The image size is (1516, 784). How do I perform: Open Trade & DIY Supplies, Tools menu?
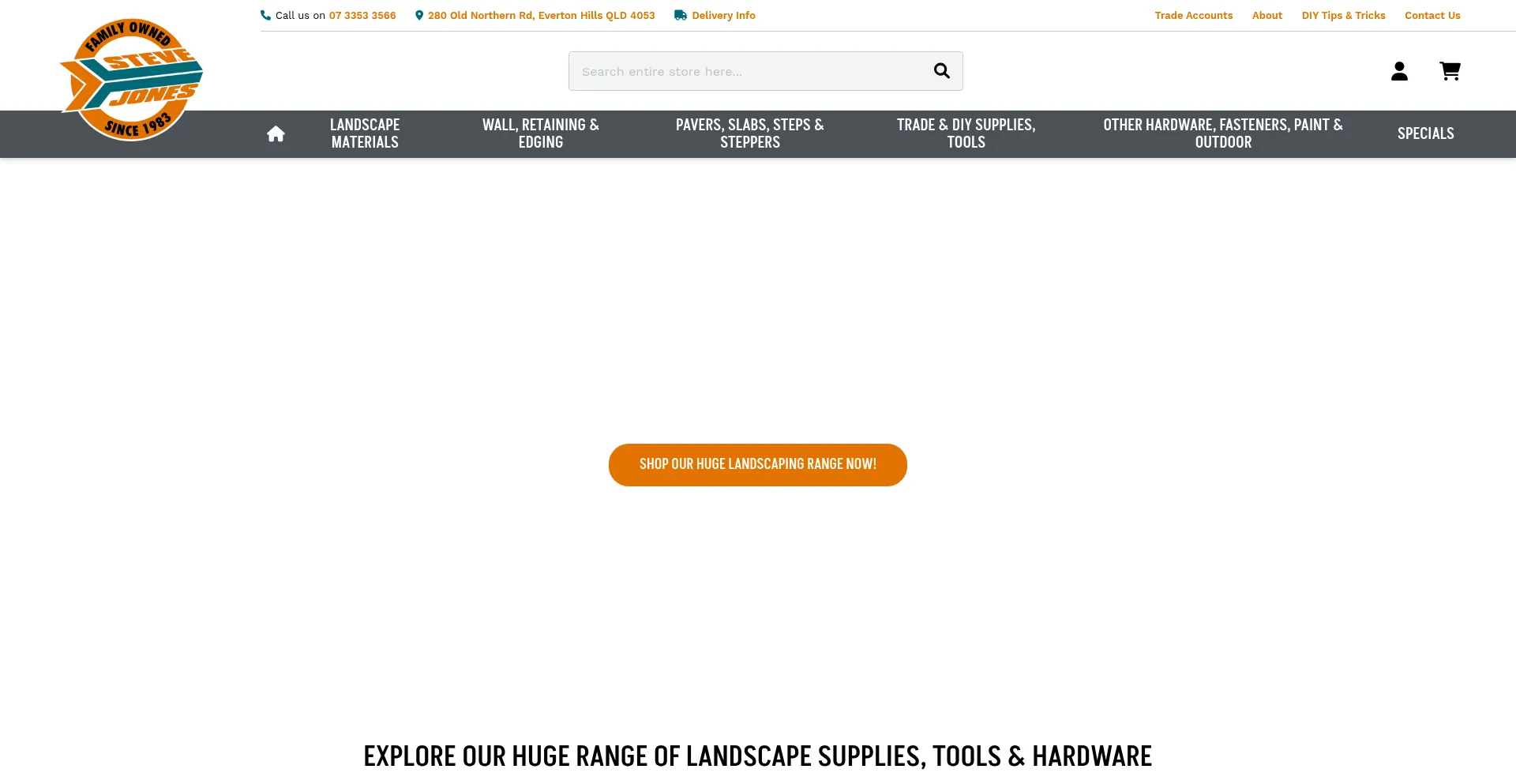pos(966,133)
